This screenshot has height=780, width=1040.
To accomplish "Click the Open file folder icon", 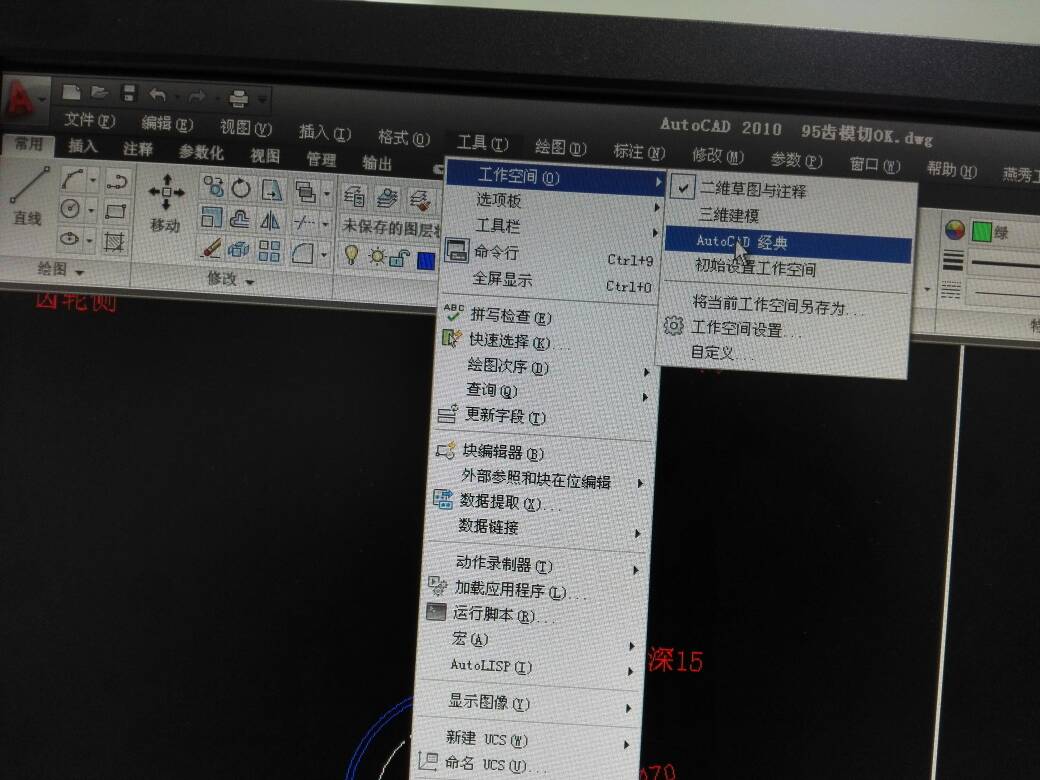I will [x=100, y=92].
